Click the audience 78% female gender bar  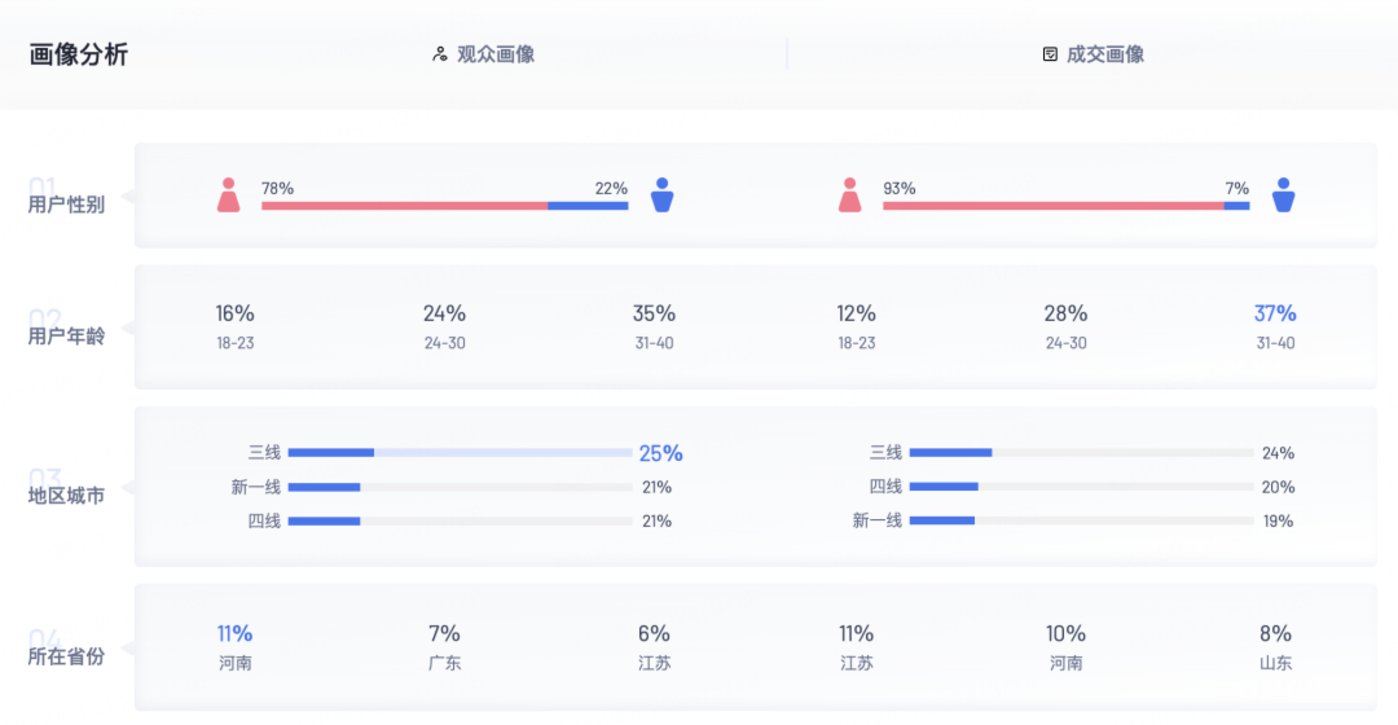click(x=404, y=206)
